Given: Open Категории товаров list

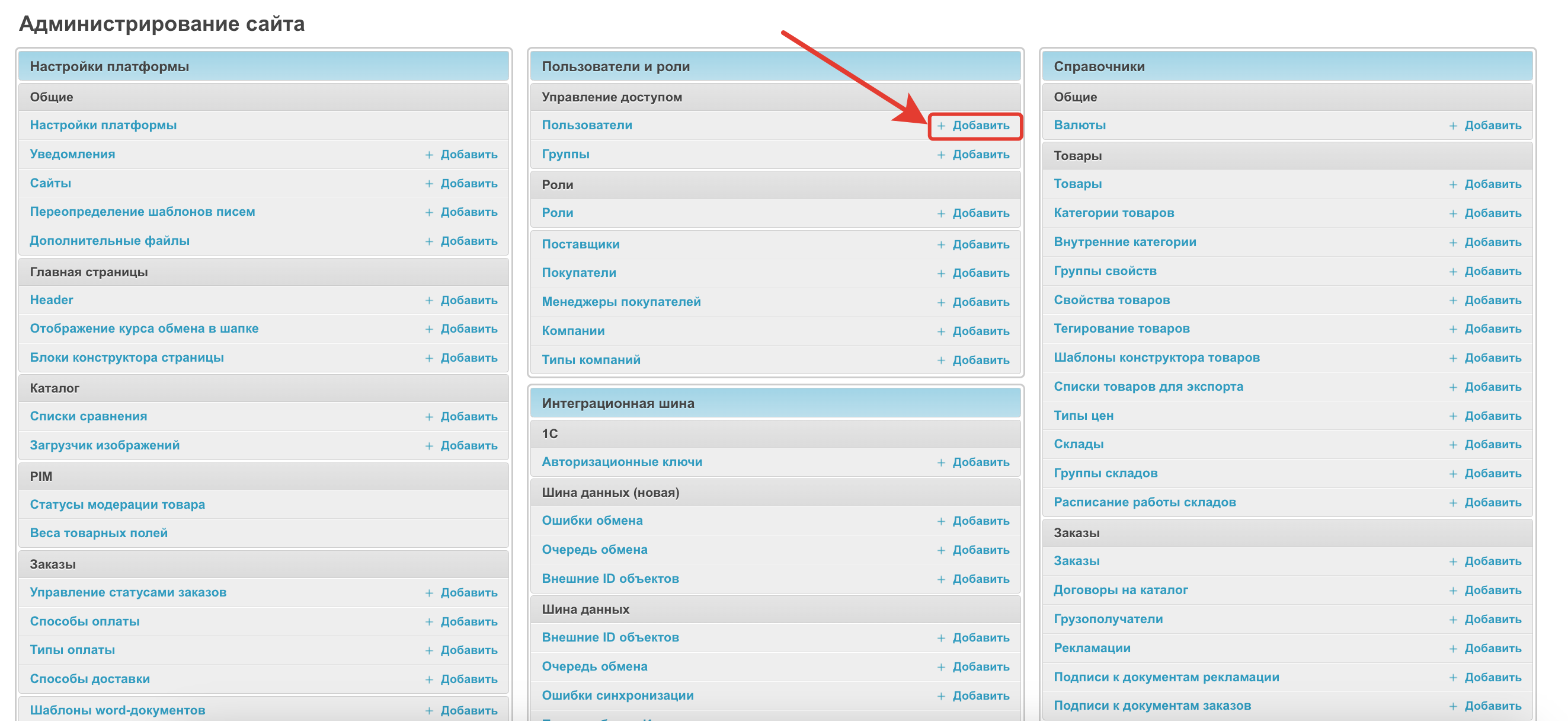Looking at the screenshot, I should point(1113,212).
